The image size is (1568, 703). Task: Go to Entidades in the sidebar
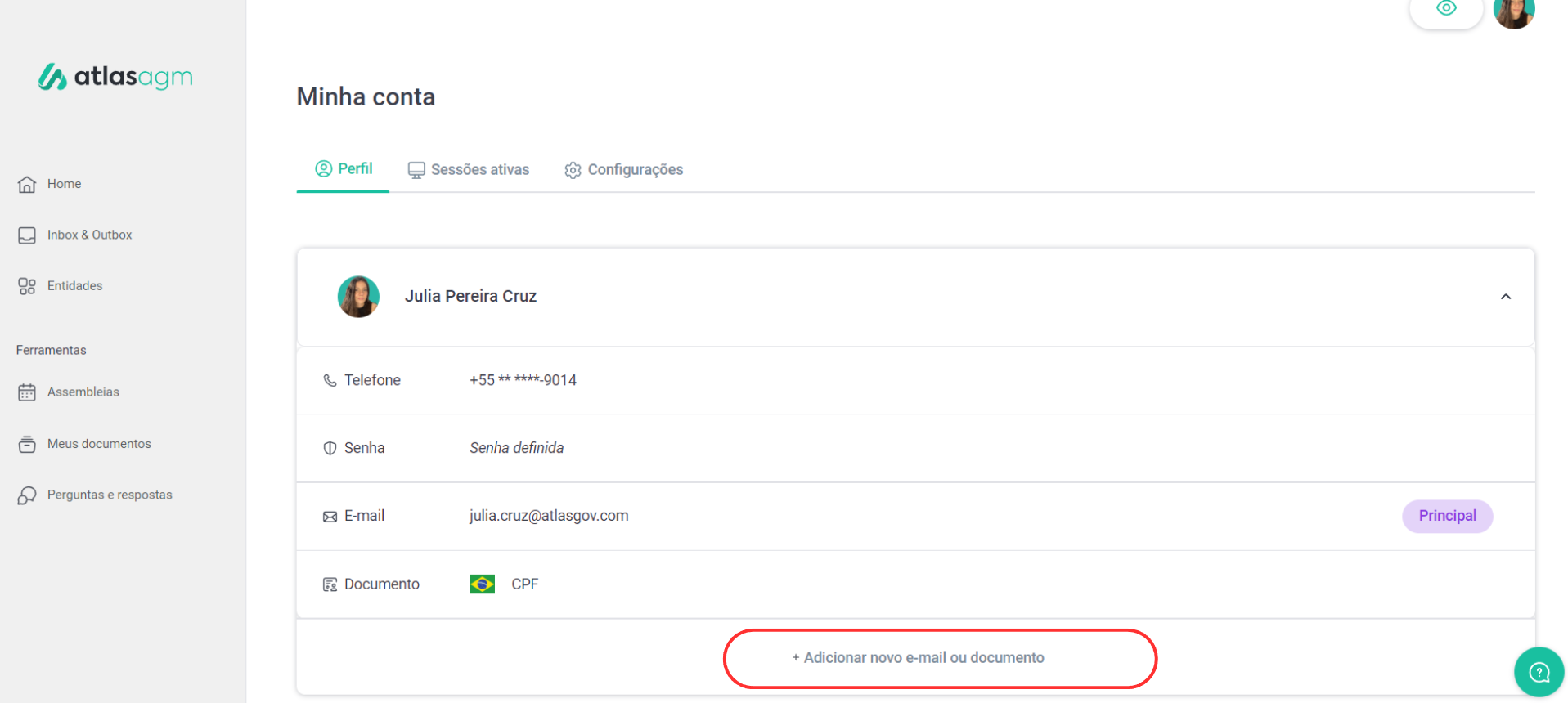[x=74, y=286]
